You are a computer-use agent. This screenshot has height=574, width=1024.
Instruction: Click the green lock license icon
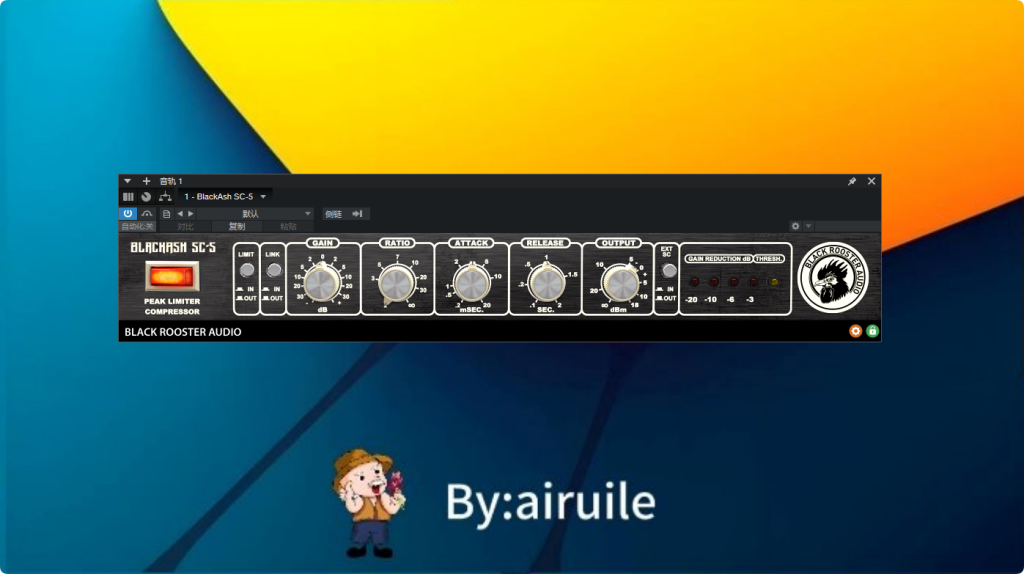point(872,331)
